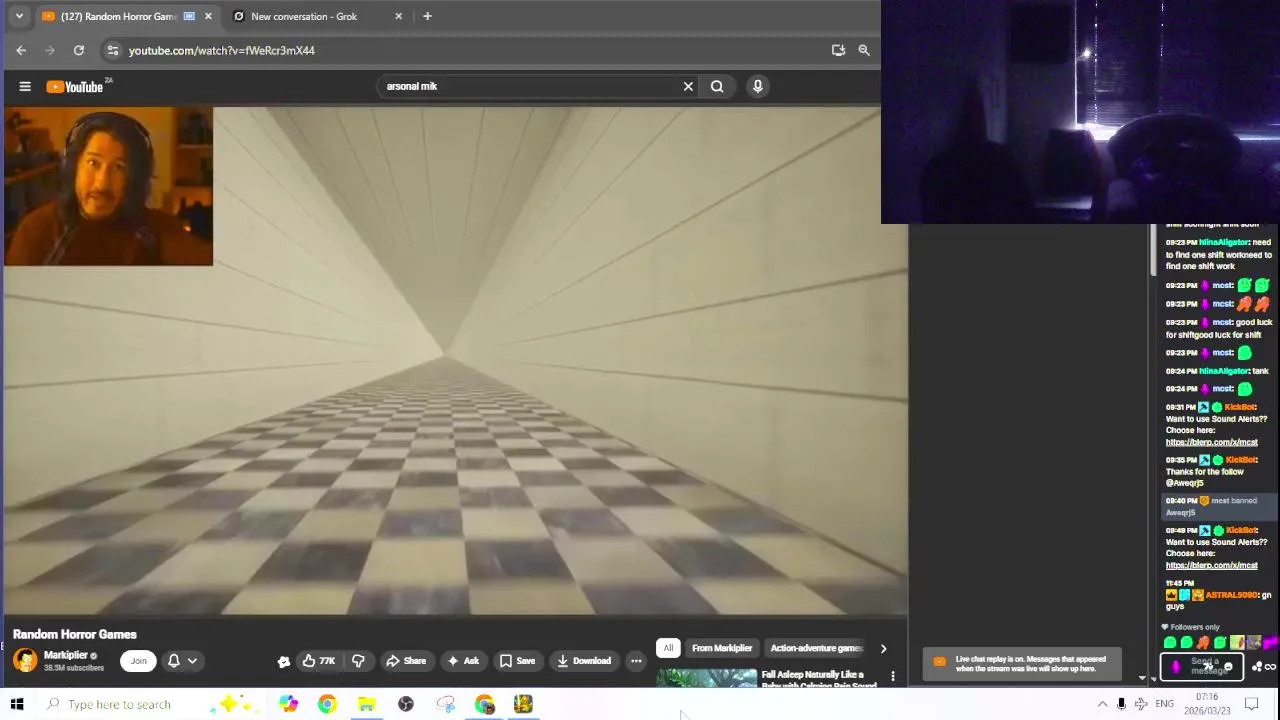This screenshot has height=720, width=1280.
Task: Expand the Chrome tab search dropdown
Action: 19,16
